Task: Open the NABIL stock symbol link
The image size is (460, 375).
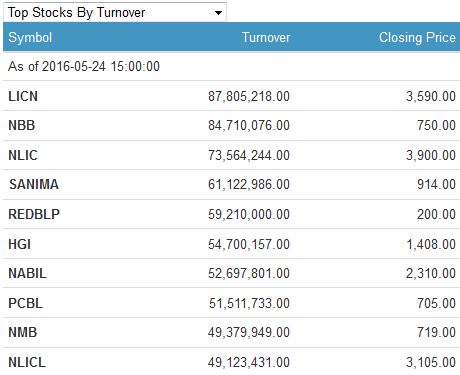Action: click(x=27, y=273)
